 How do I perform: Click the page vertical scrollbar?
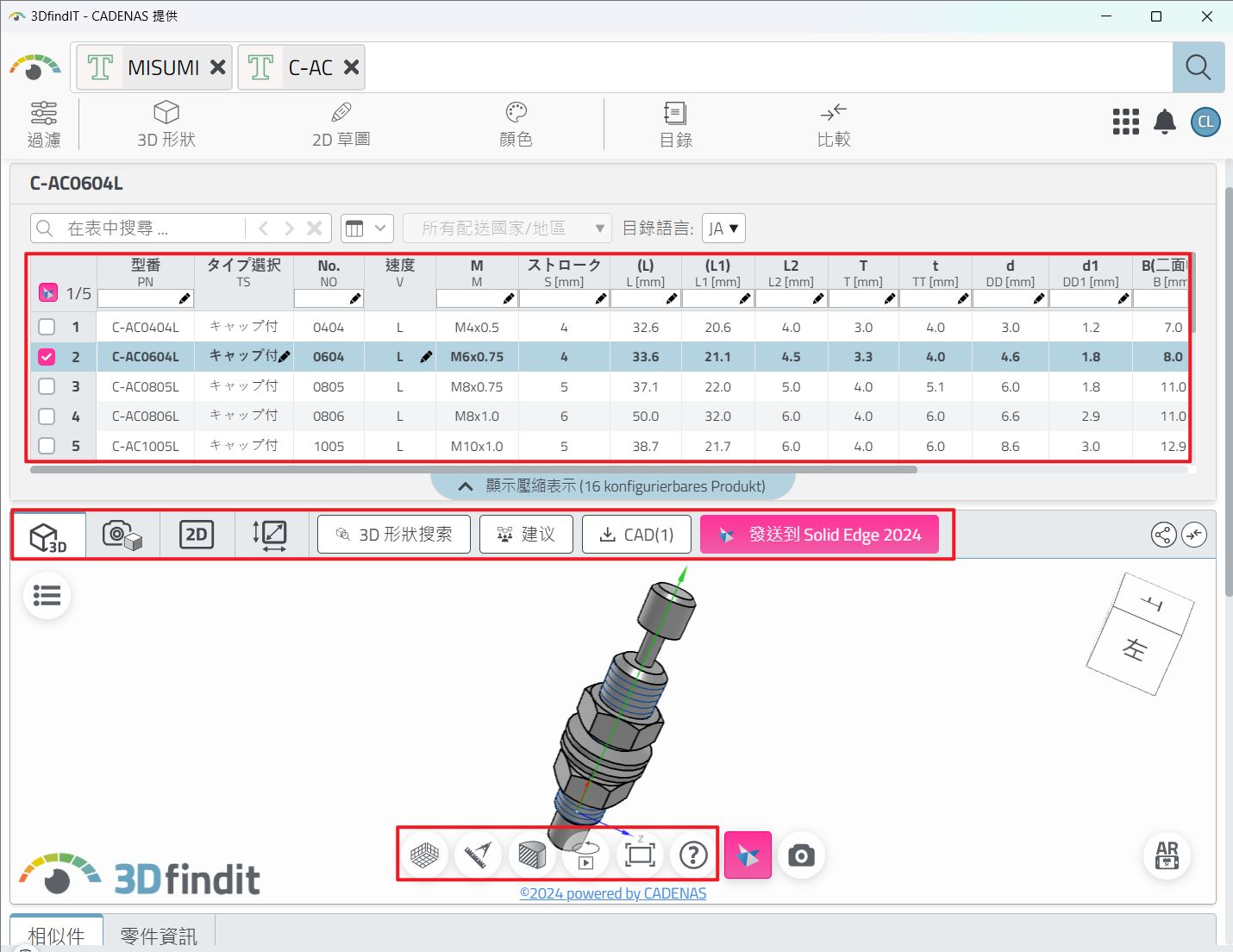(1229, 390)
